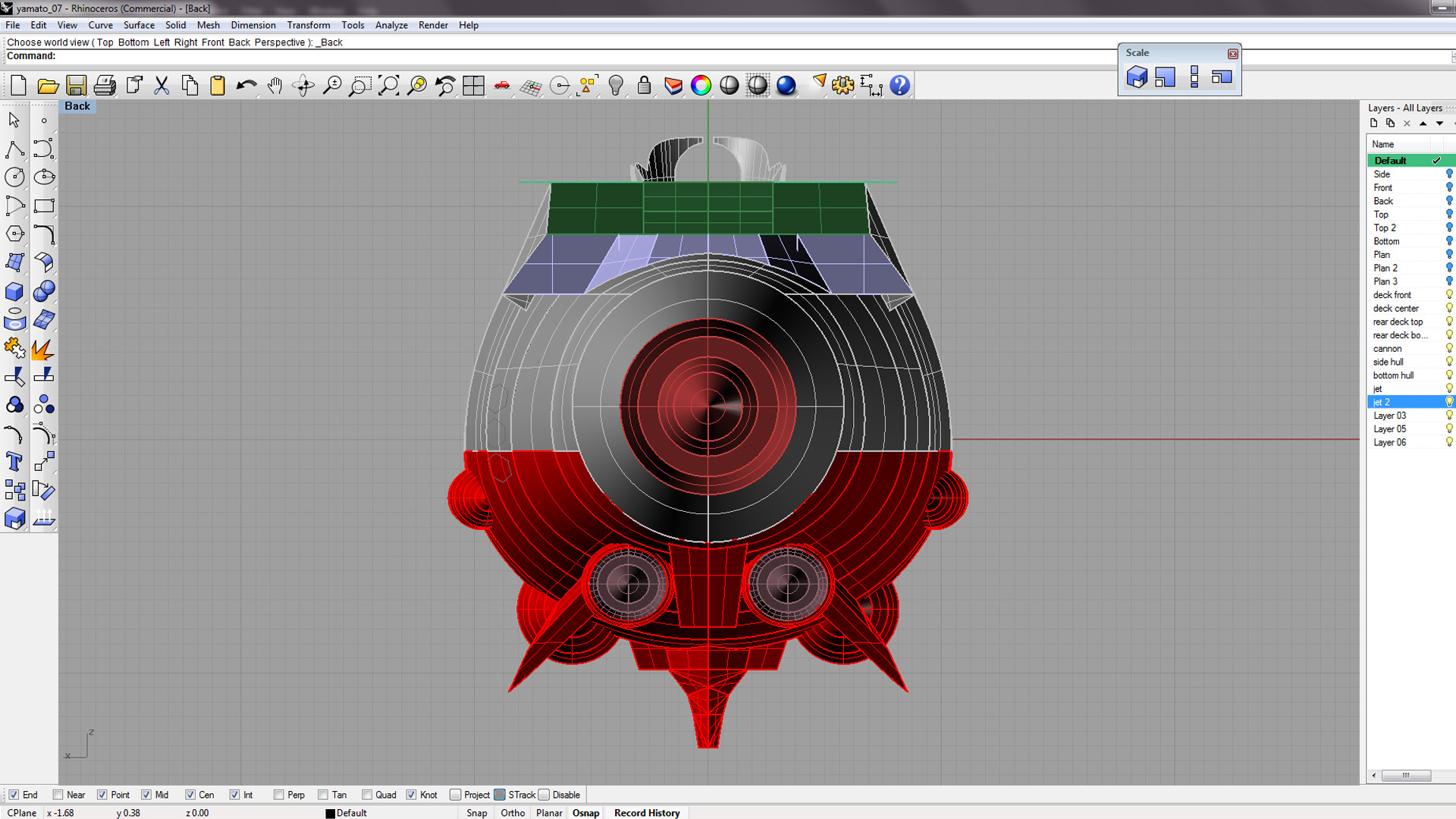Paste from clipboard icon in toolbar
Screen dimensions: 1456x819
(218, 86)
